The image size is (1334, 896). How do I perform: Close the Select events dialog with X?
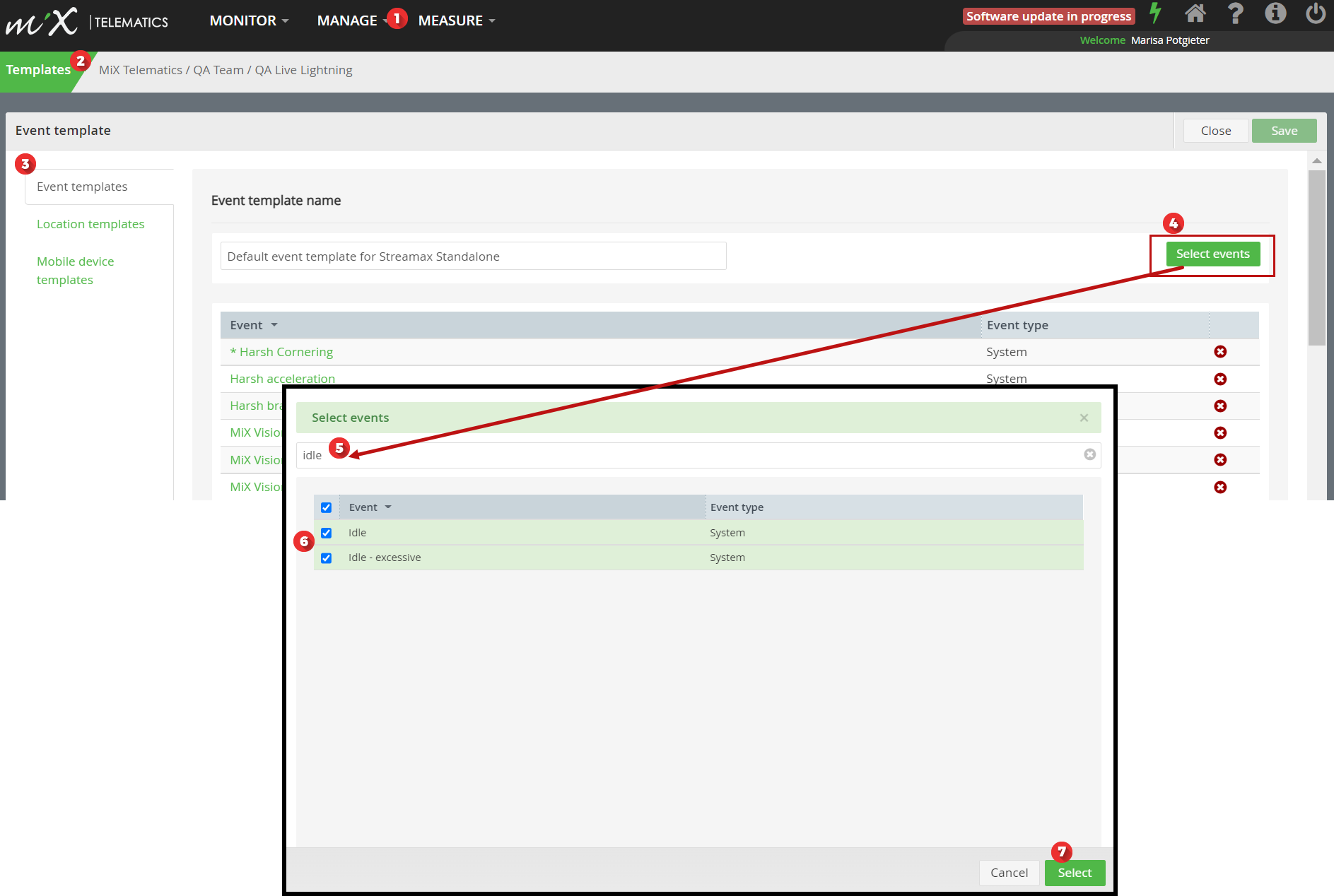(1084, 418)
